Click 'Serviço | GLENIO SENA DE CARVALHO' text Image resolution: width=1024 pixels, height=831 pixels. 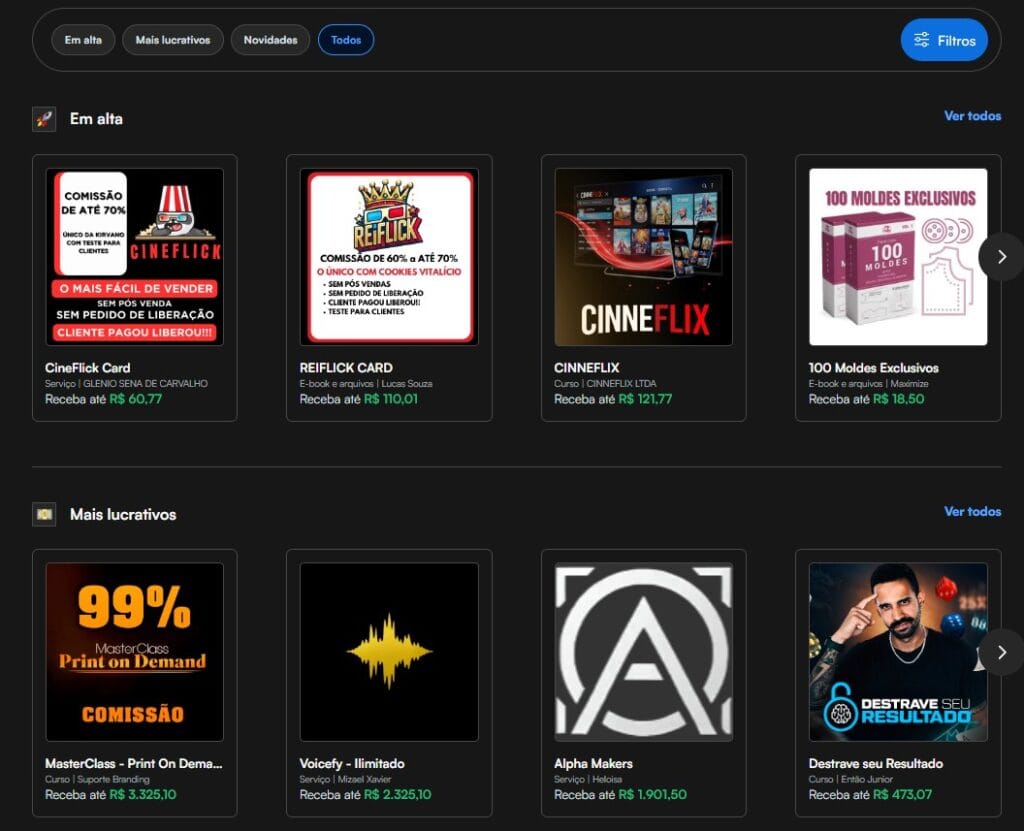(x=126, y=383)
